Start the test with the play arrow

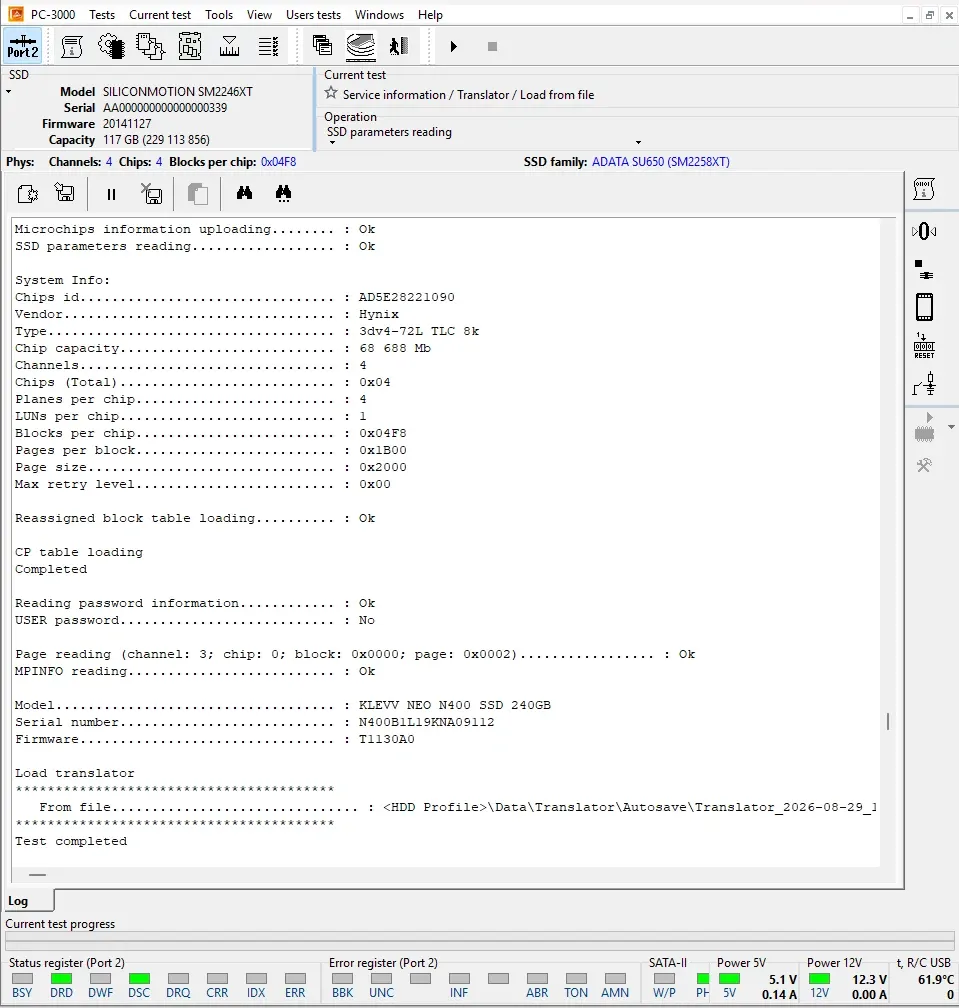click(x=453, y=46)
